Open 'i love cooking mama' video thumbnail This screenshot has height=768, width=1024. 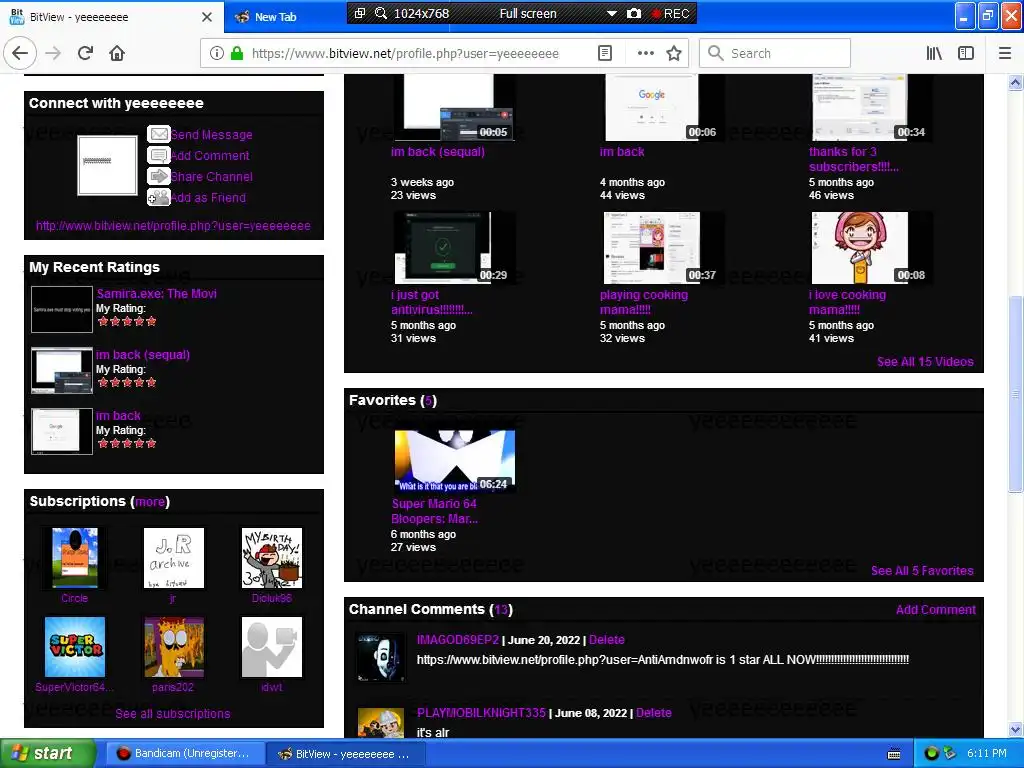[872, 248]
